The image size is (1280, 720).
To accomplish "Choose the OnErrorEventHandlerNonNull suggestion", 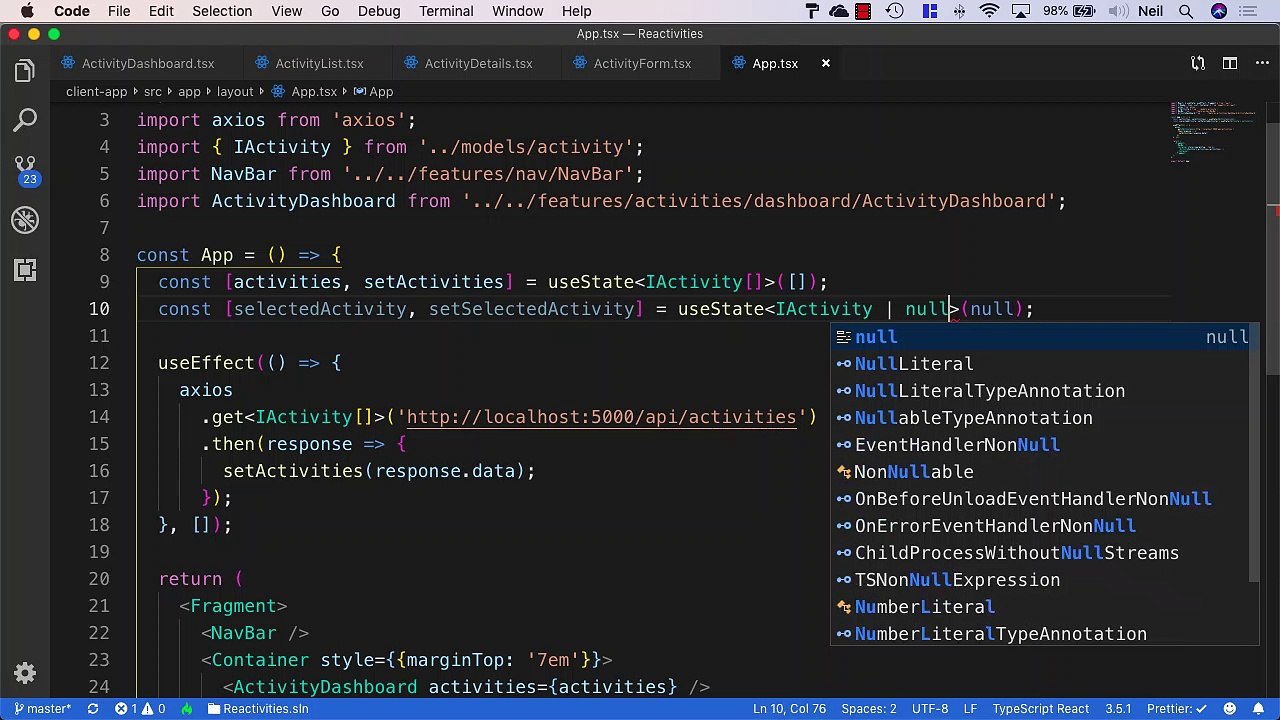I will (1041, 526).
